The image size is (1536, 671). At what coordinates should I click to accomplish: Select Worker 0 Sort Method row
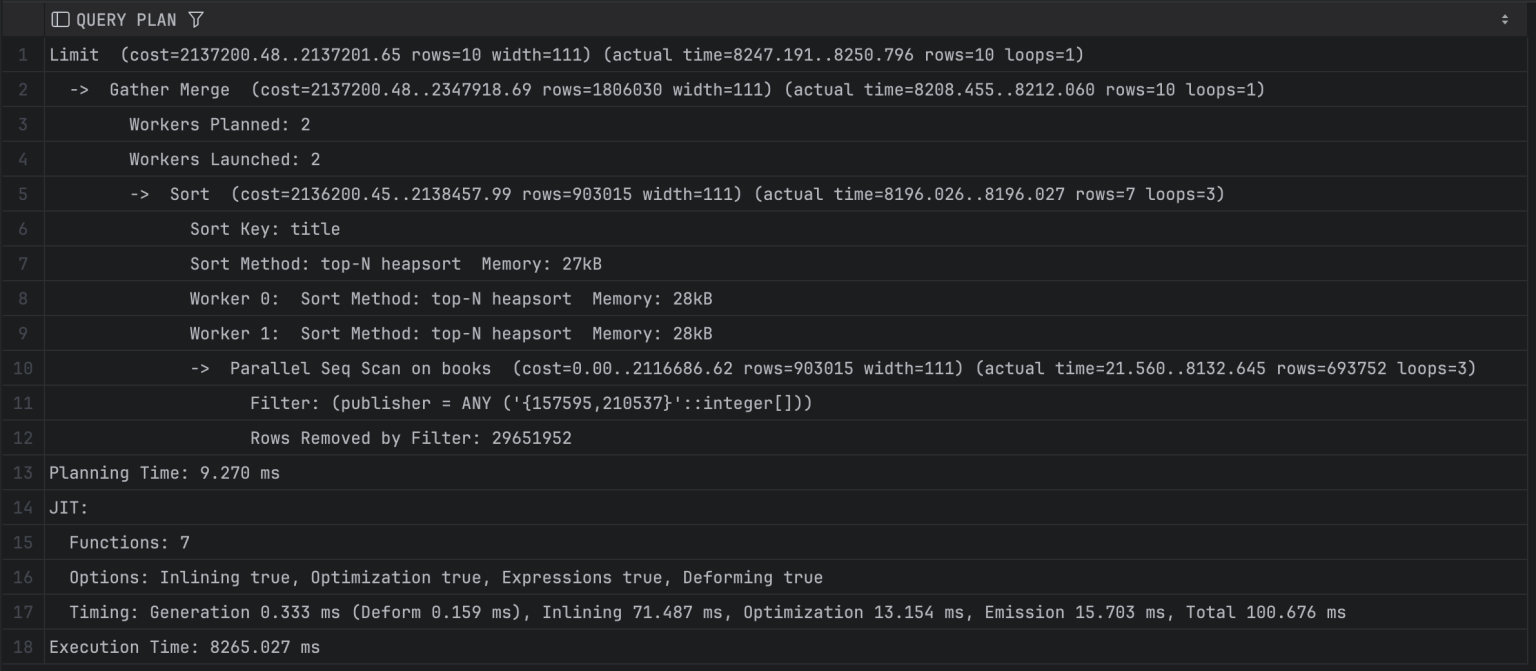[x=450, y=299]
